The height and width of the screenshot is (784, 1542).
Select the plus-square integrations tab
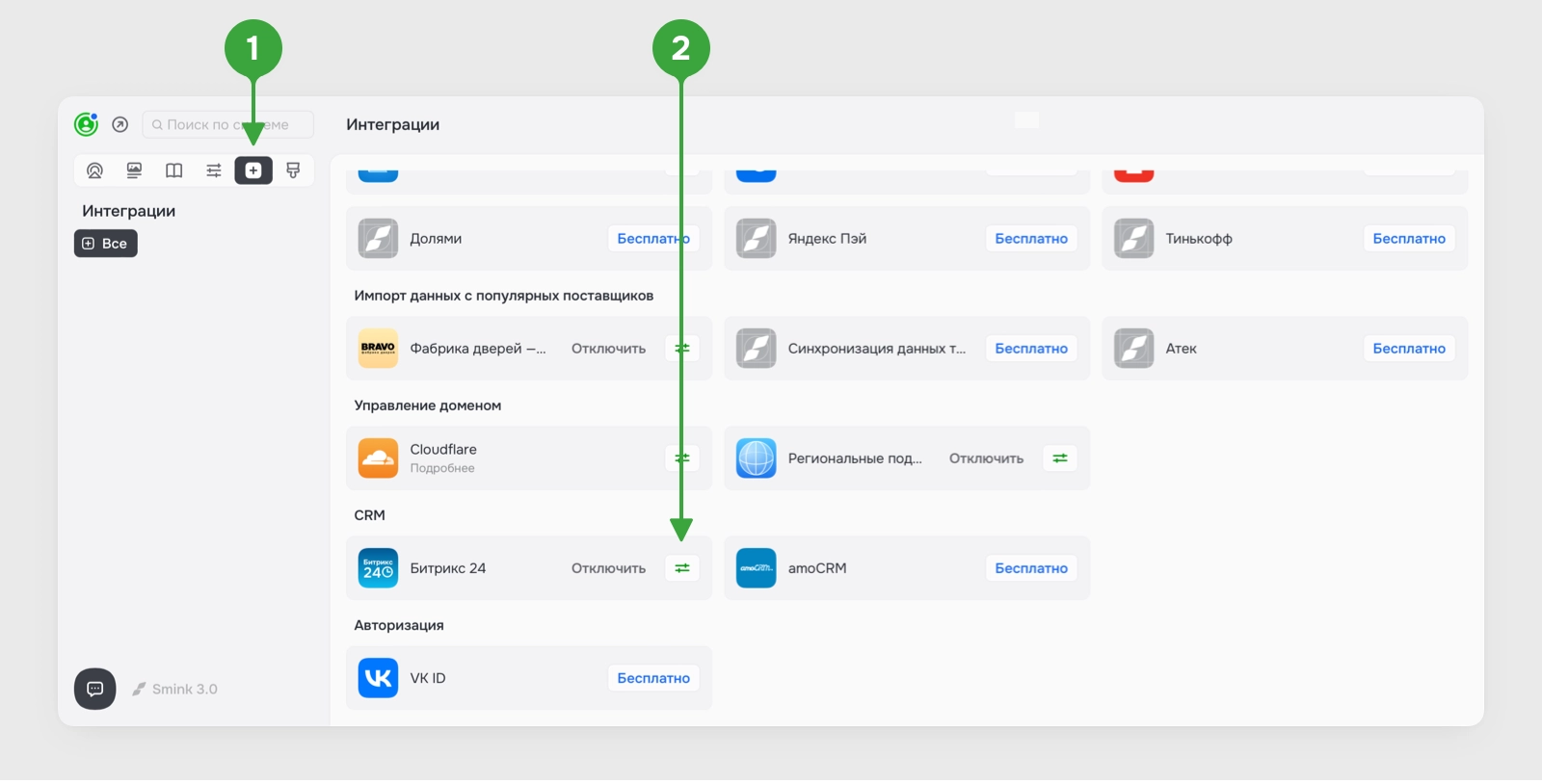coord(253,170)
